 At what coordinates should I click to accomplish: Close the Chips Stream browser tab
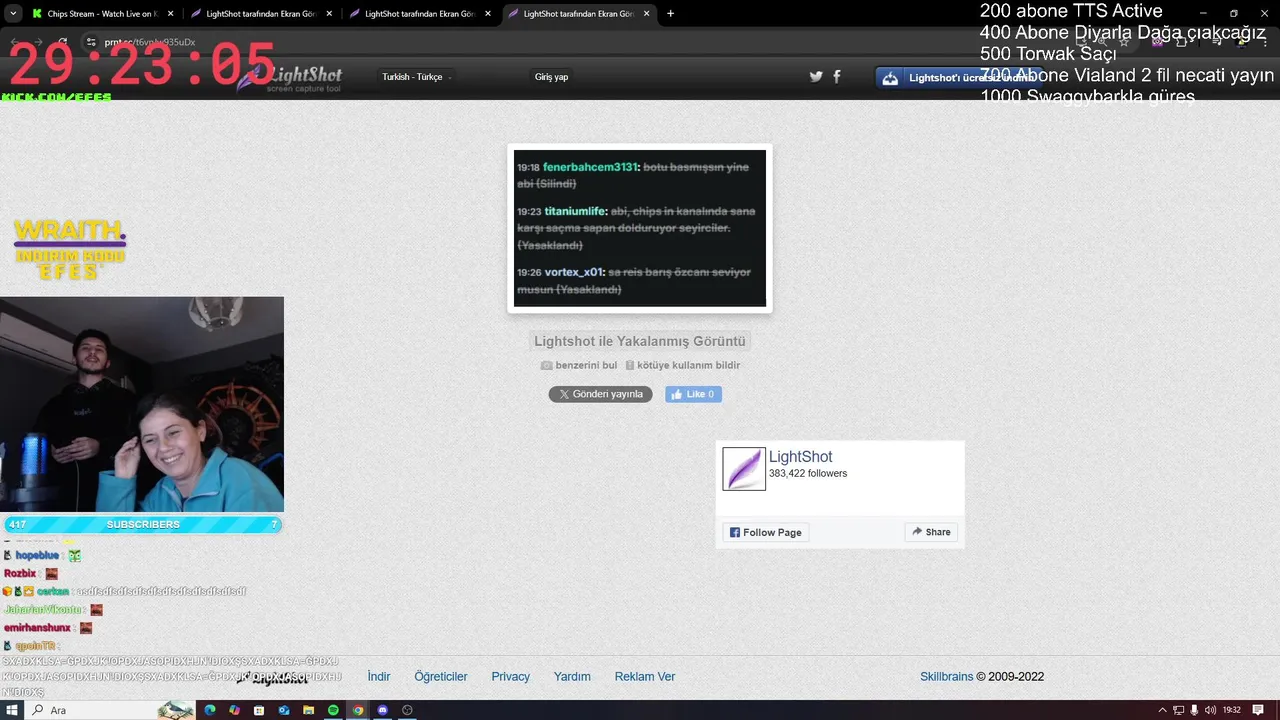click(170, 14)
